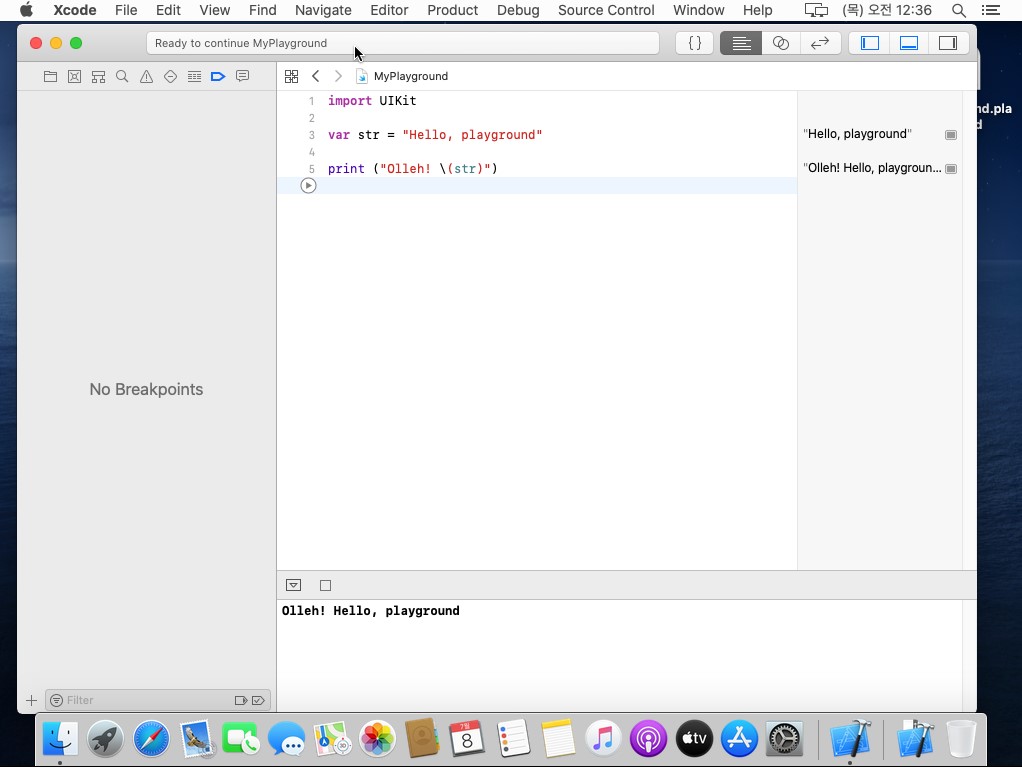
Task: Open the Debug navigator
Action: tap(194, 76)
